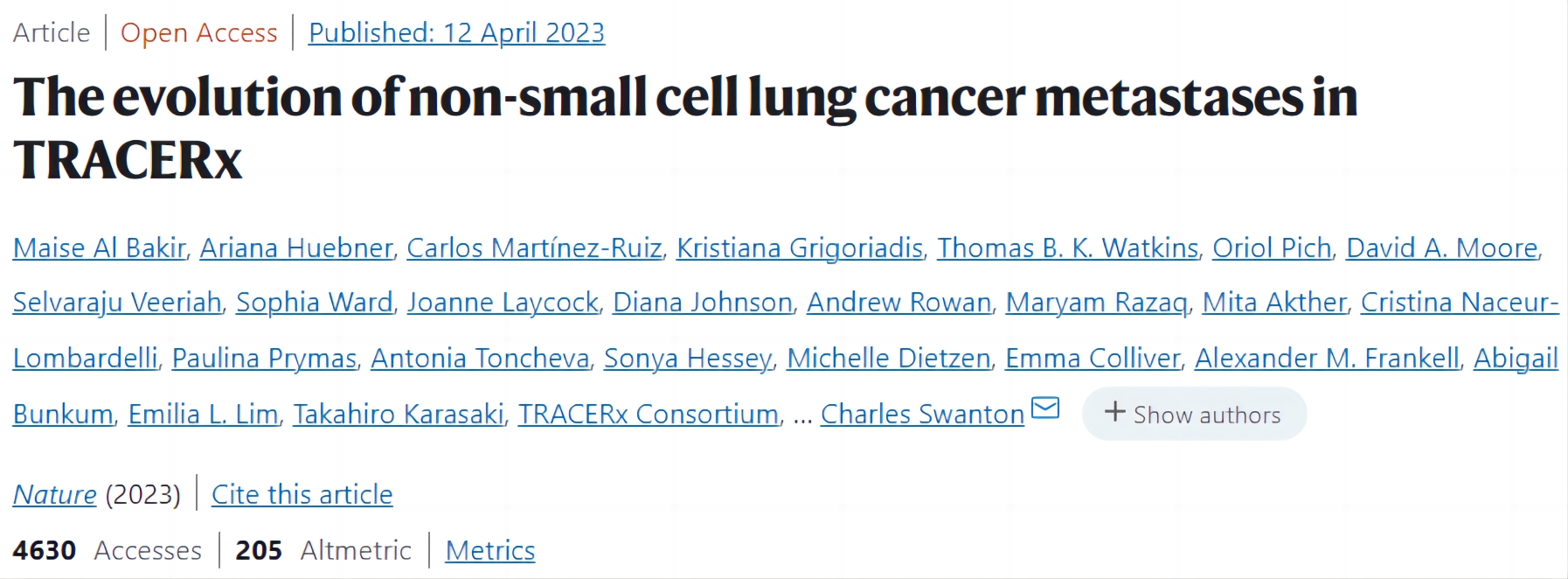
Task: Open Emilia L. Lim's author link
Action: coord(203,415)
